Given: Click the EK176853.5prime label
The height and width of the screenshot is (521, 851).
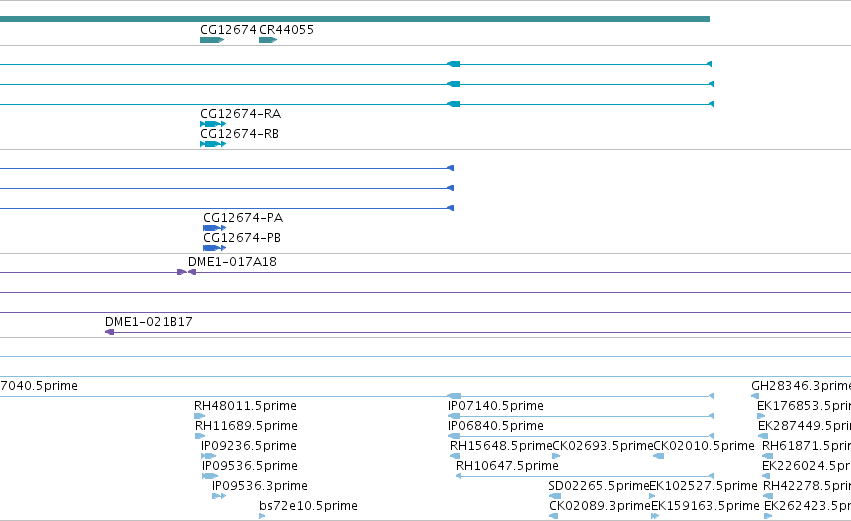Looking at the screenshot, I should (804, 406).
